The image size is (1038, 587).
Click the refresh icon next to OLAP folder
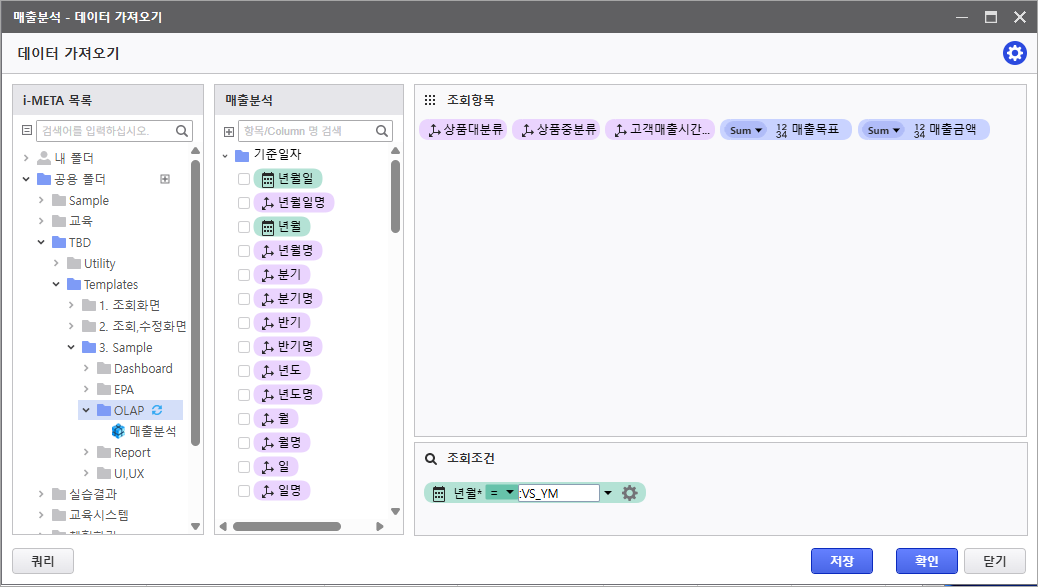pyautogui.click(x=157, y=410)
